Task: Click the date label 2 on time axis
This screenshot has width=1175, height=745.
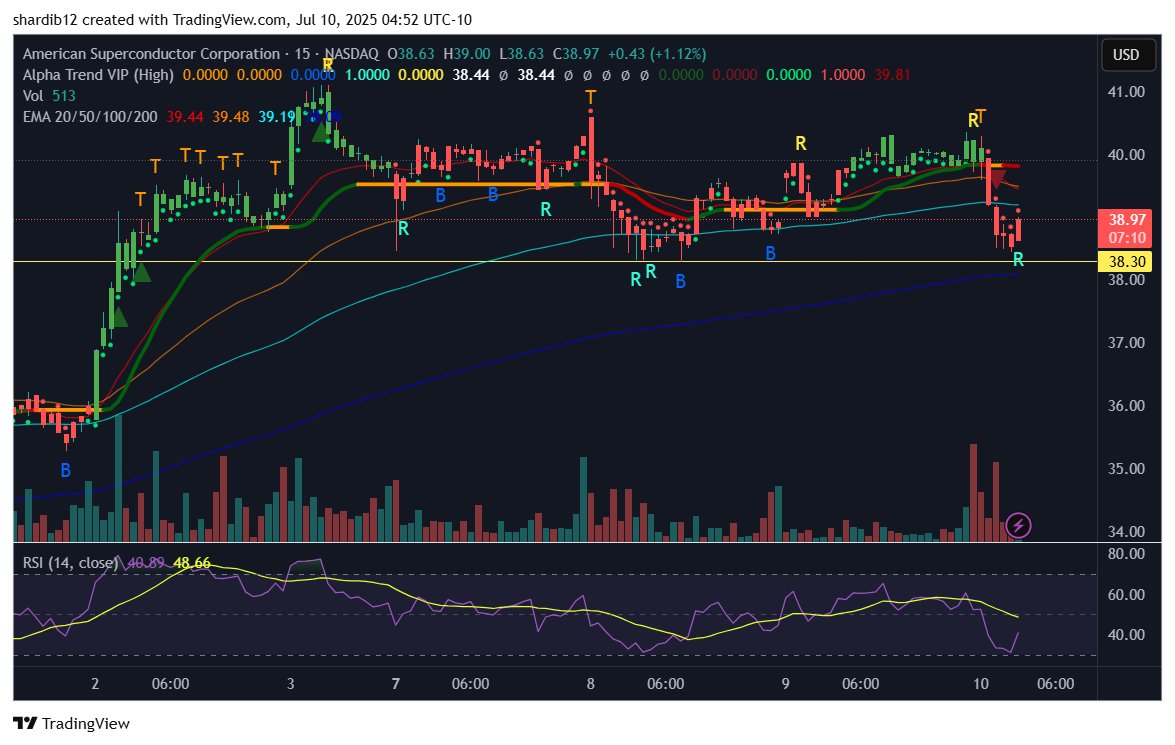Action: pyautogui.click(x=95, y=684)
